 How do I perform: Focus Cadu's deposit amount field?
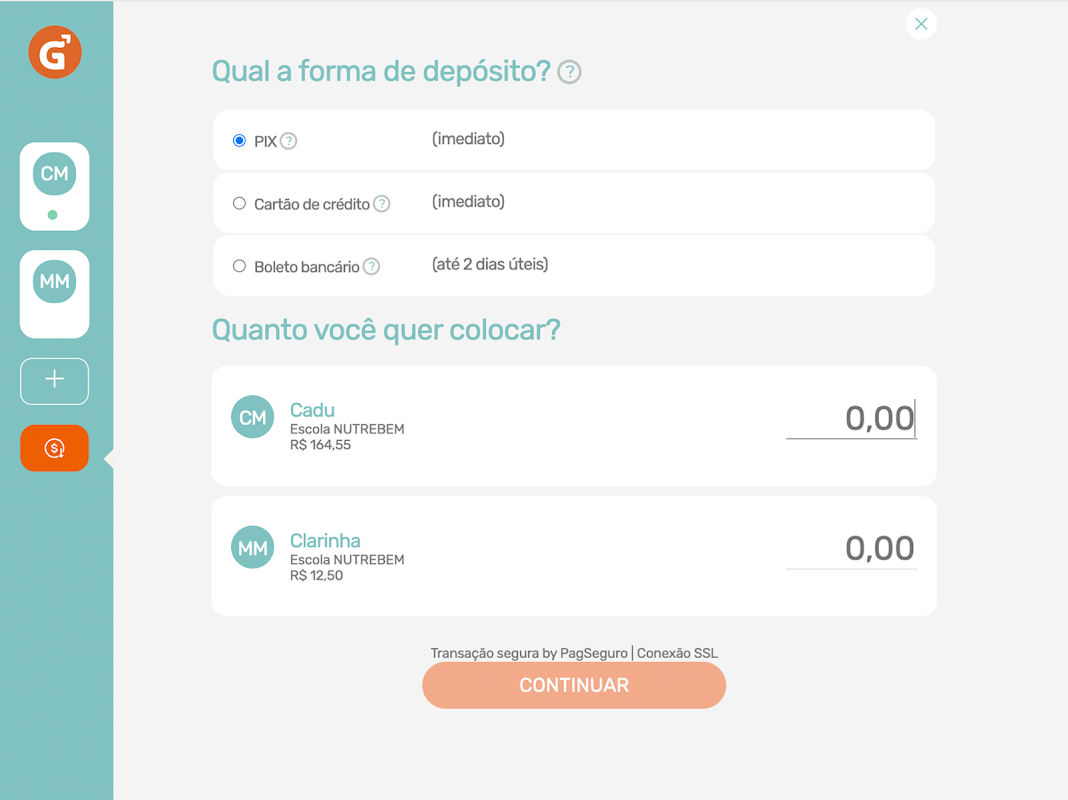click(851, 418)
